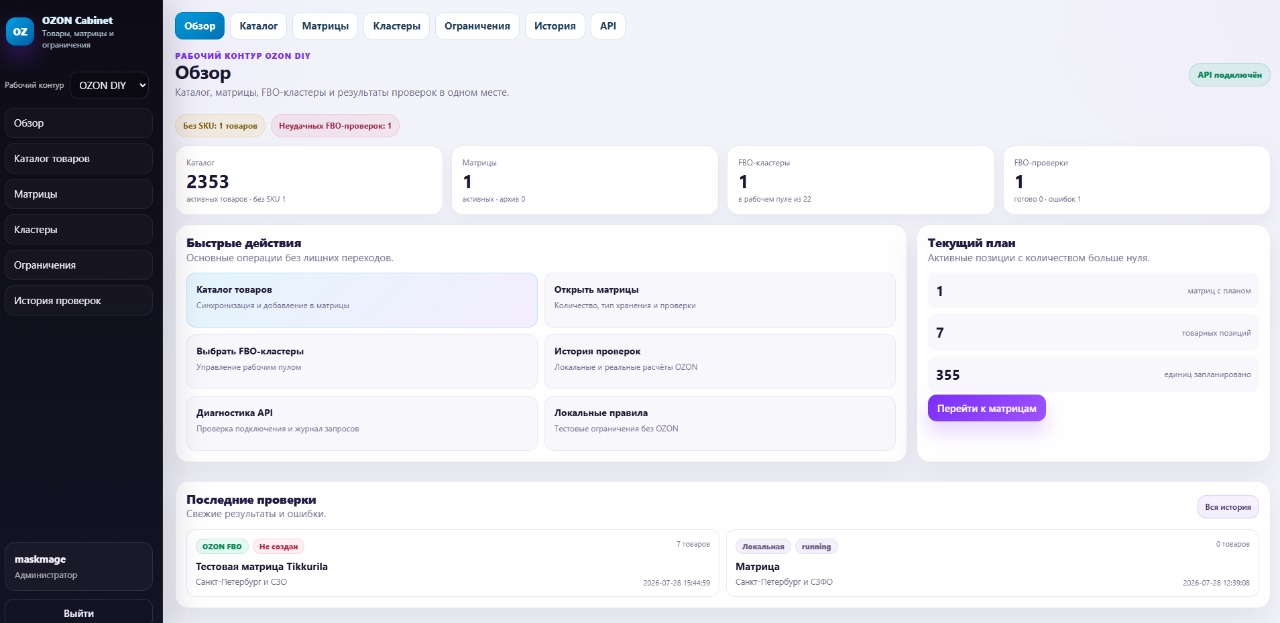The width and height of the screenshot is (1280, 623).
Task: Click the 355 единиц запланировано row
Action: pos(1093,375)
